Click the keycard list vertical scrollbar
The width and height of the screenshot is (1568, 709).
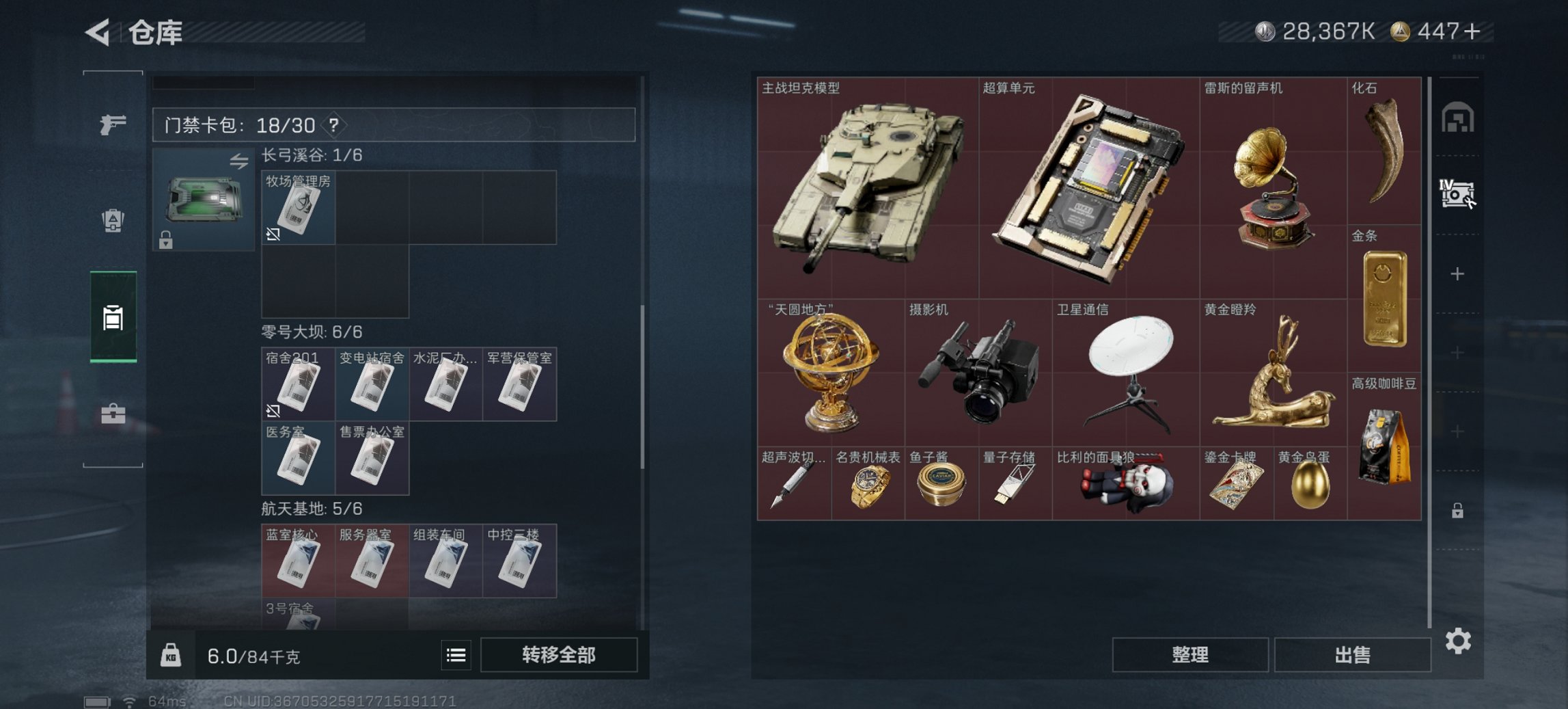642,387
